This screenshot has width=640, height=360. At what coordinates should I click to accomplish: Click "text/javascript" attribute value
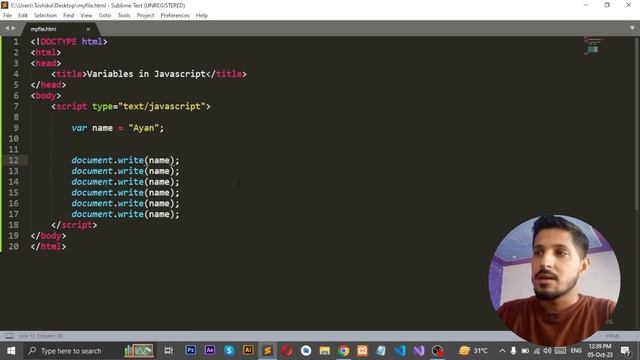coord(162,107)
